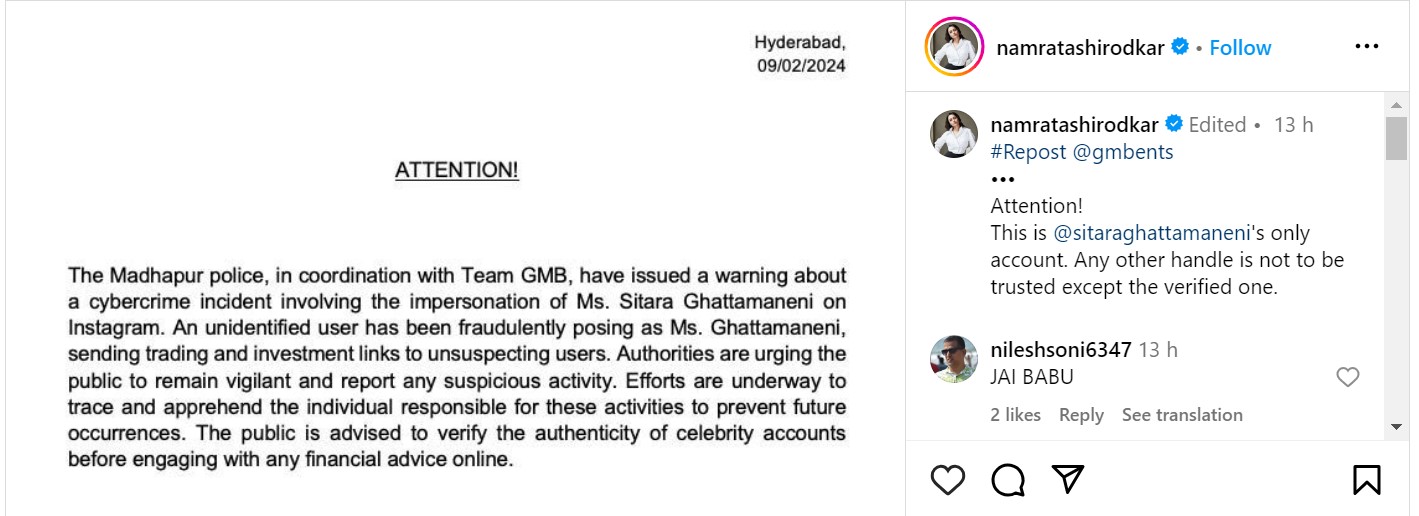Click nileshsoni6347 username
The height and width of the screenshot is (516, 1419).
(x=1060, y=350)
